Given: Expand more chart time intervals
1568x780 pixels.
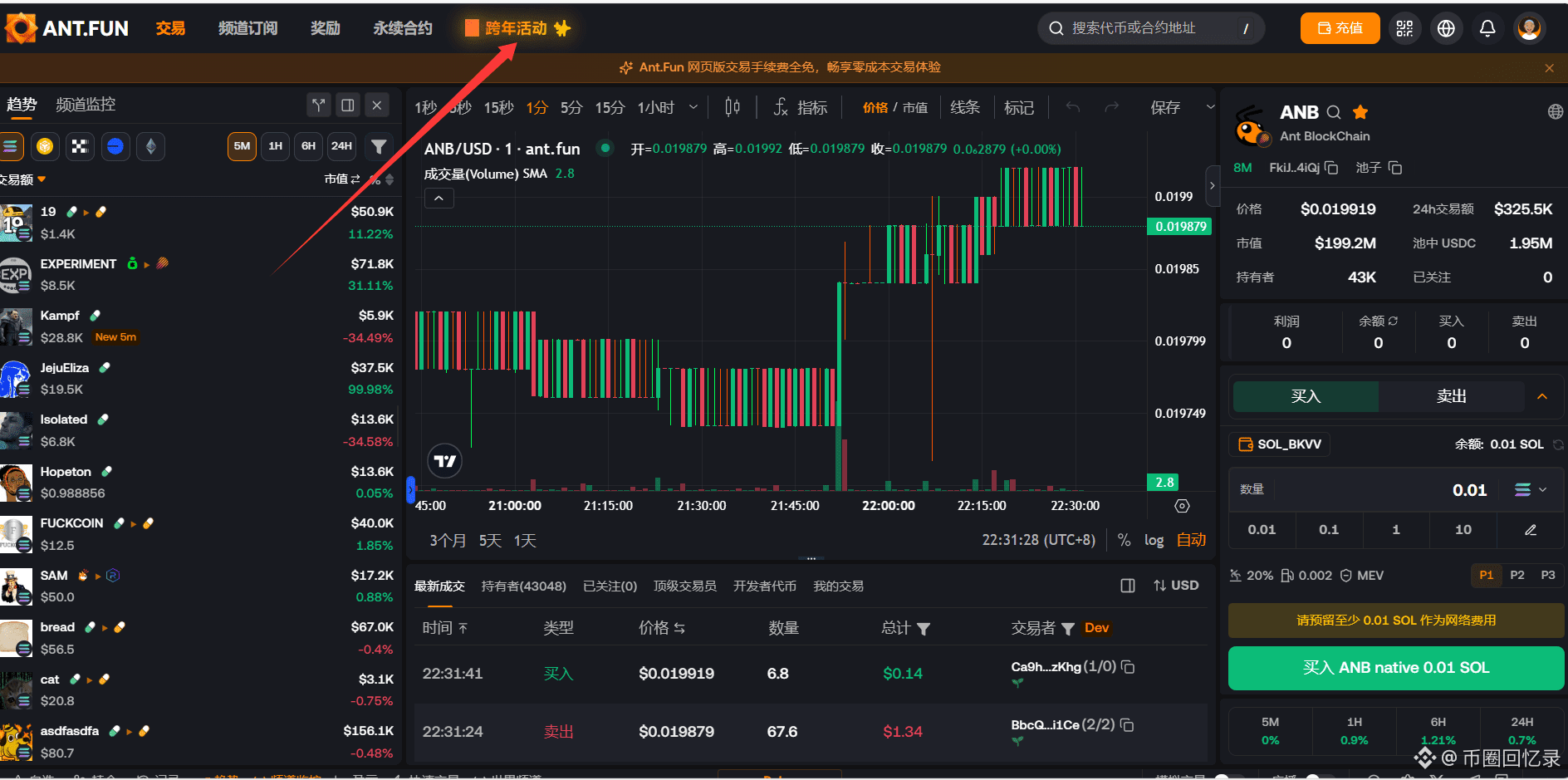Looking at the screenshot, I should point(693,107).
